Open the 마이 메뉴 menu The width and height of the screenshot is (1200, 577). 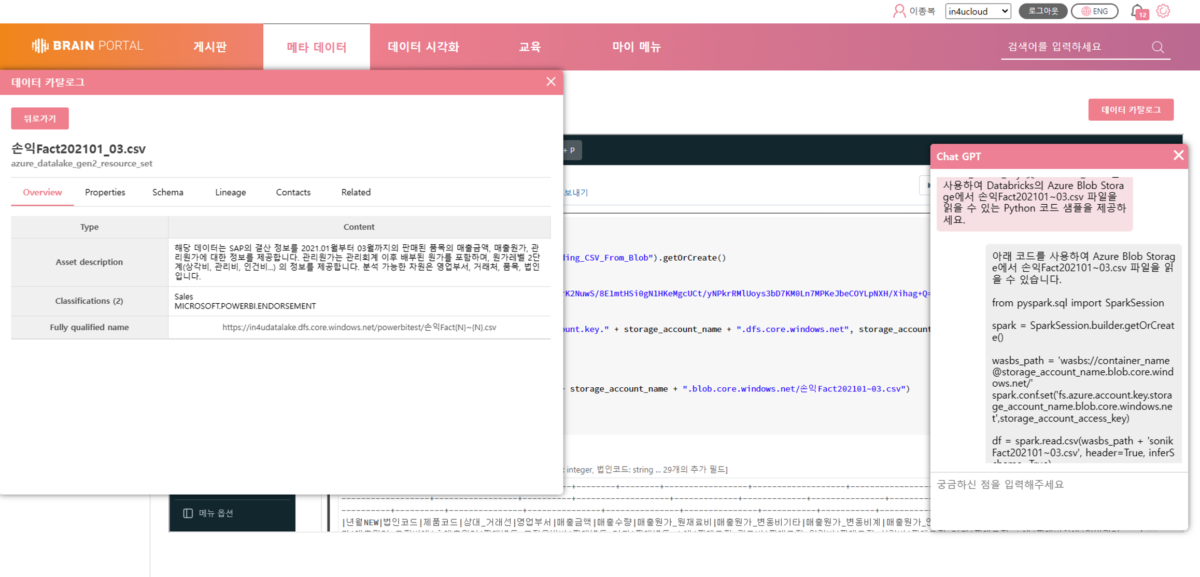pyautogui.click(x=636, y=47)
